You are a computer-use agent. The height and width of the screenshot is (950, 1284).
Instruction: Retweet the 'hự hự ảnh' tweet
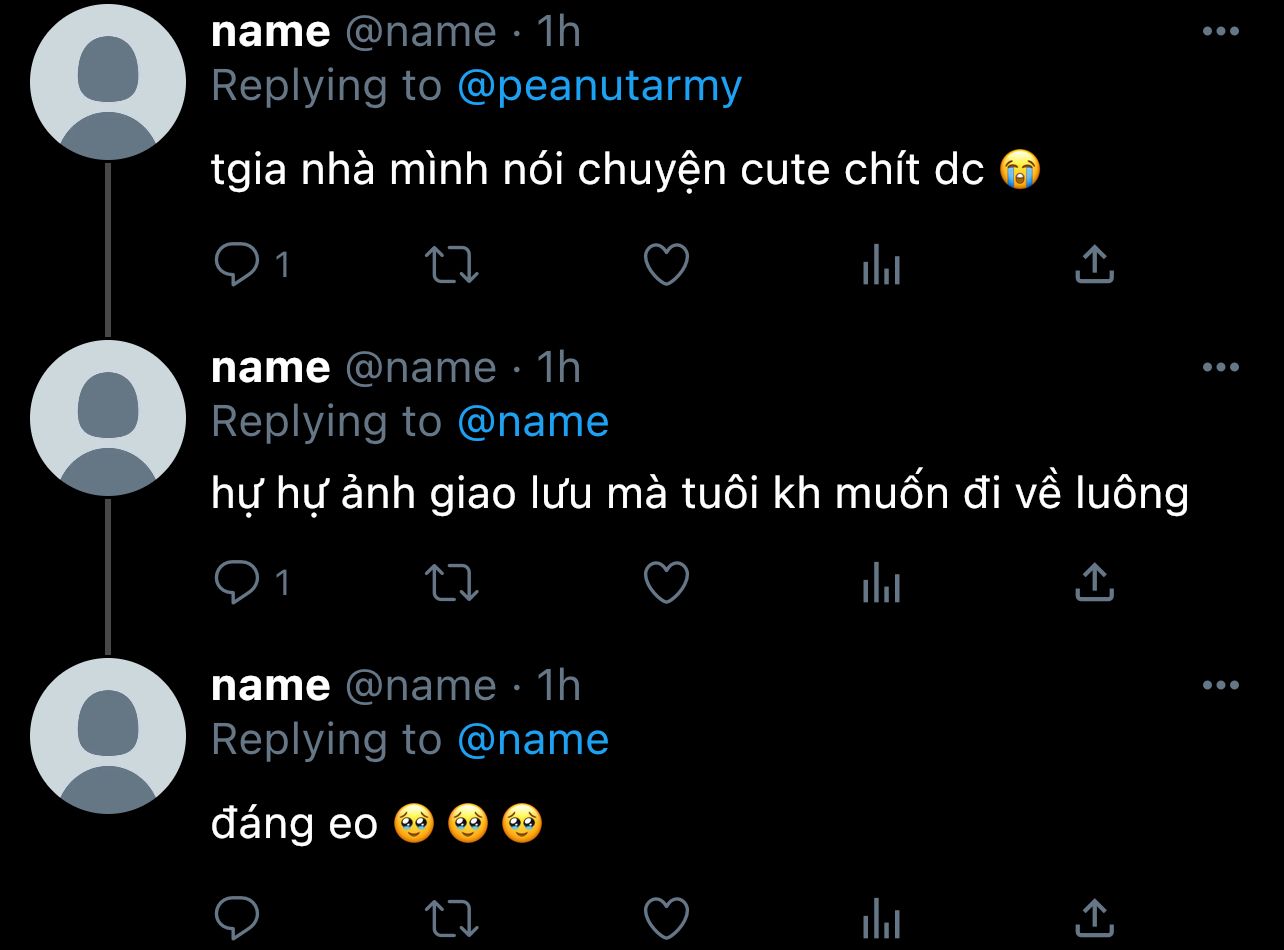click(452, 583)
